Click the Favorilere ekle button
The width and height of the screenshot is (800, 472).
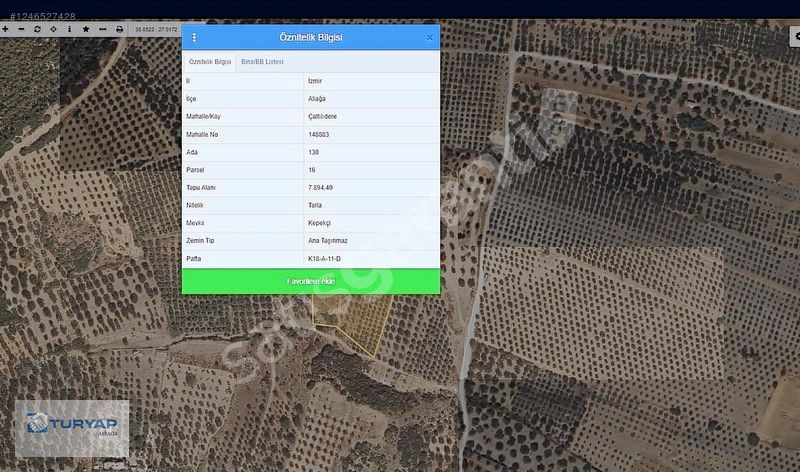pyautogui.click(x=310, y=282)
